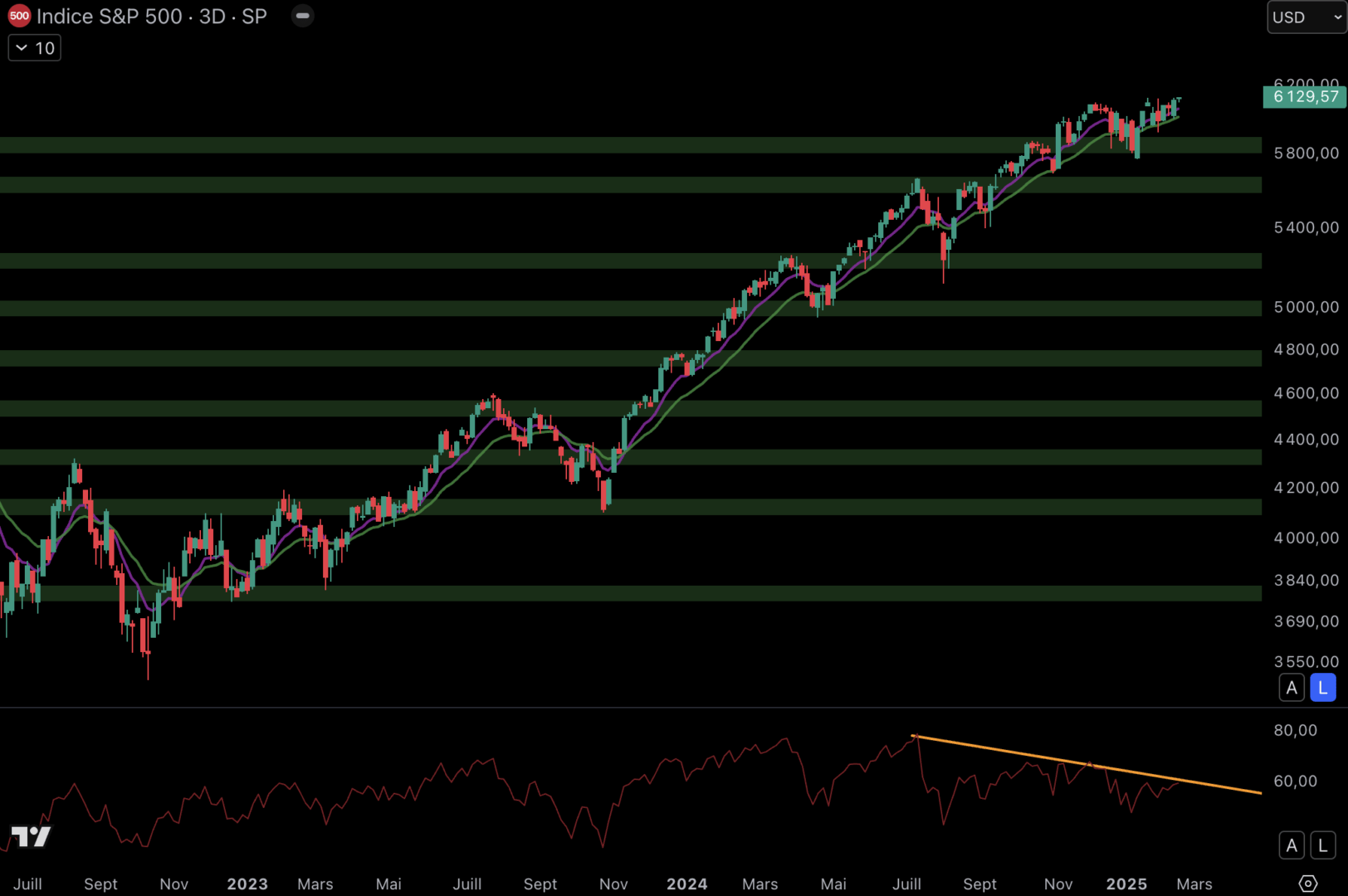The image size is (1348, 896).
Task: Expand the indicators legend showing 10
Action: pos(35,48)
